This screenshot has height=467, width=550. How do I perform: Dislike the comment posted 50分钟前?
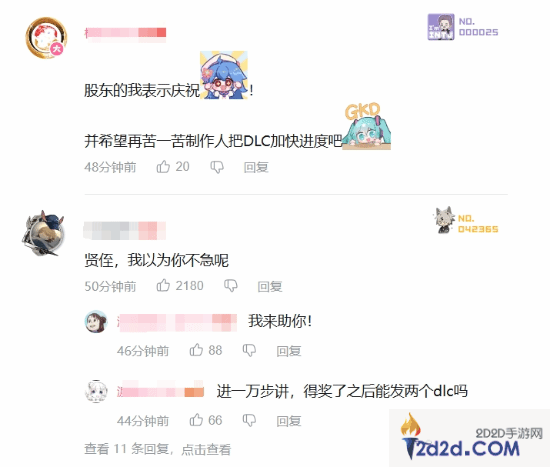click(x=230, y=286)
